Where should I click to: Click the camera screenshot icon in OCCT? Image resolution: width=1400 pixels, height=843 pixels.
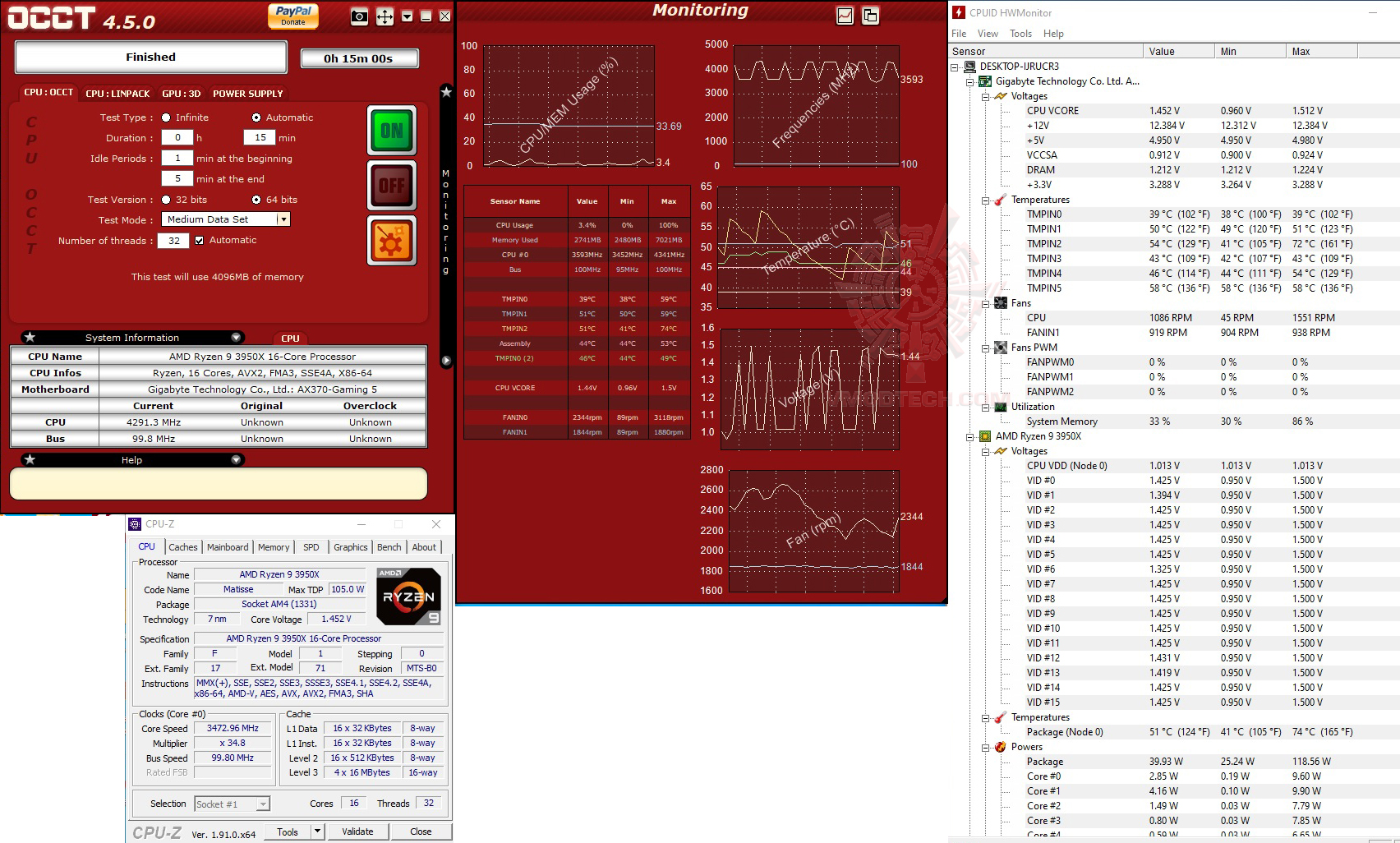tap(359, 16)
